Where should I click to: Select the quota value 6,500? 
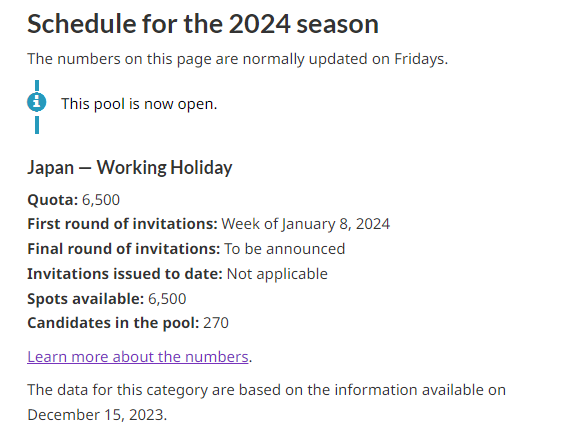[x=101, y=200]
